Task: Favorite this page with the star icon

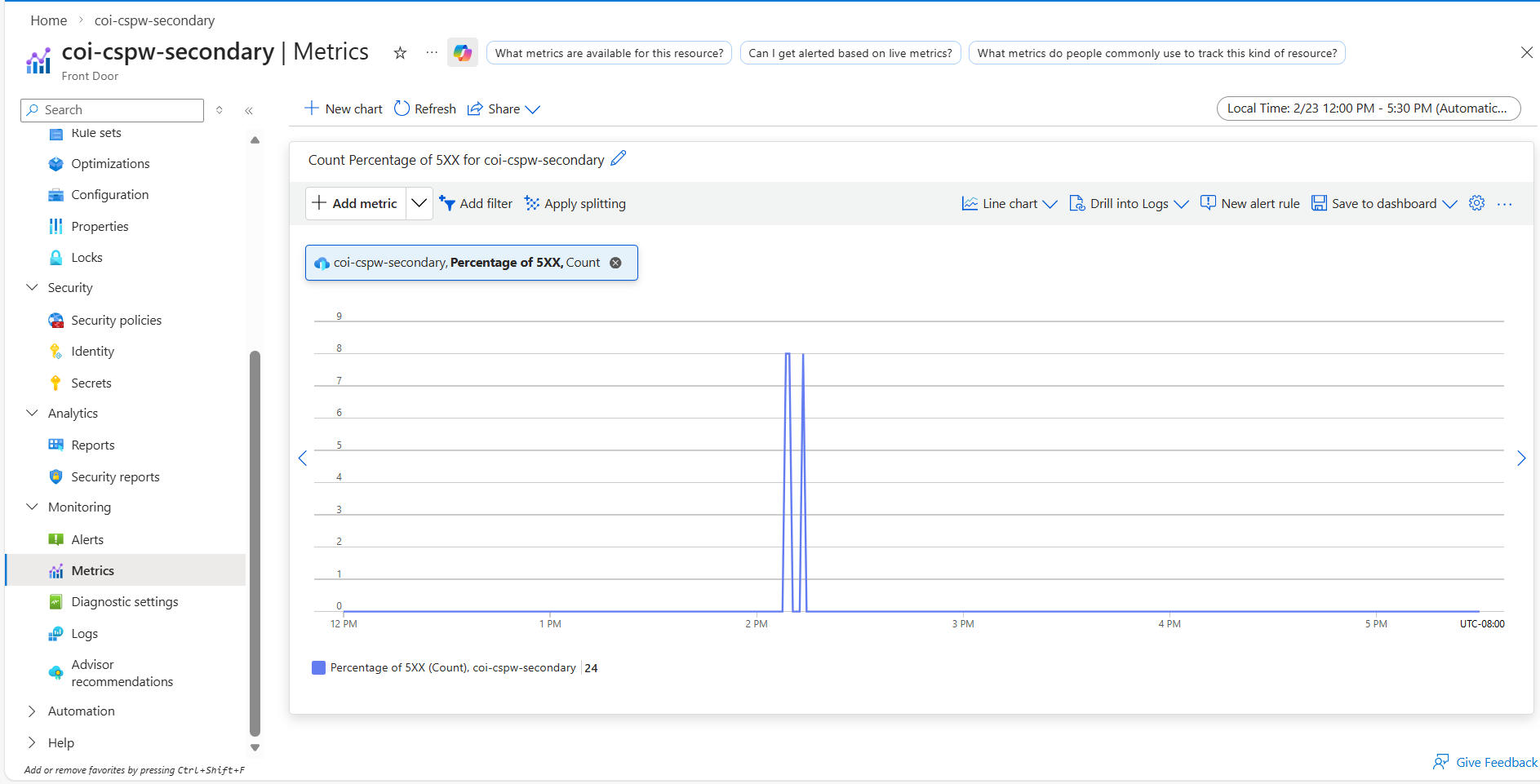Action: point(400,53)
